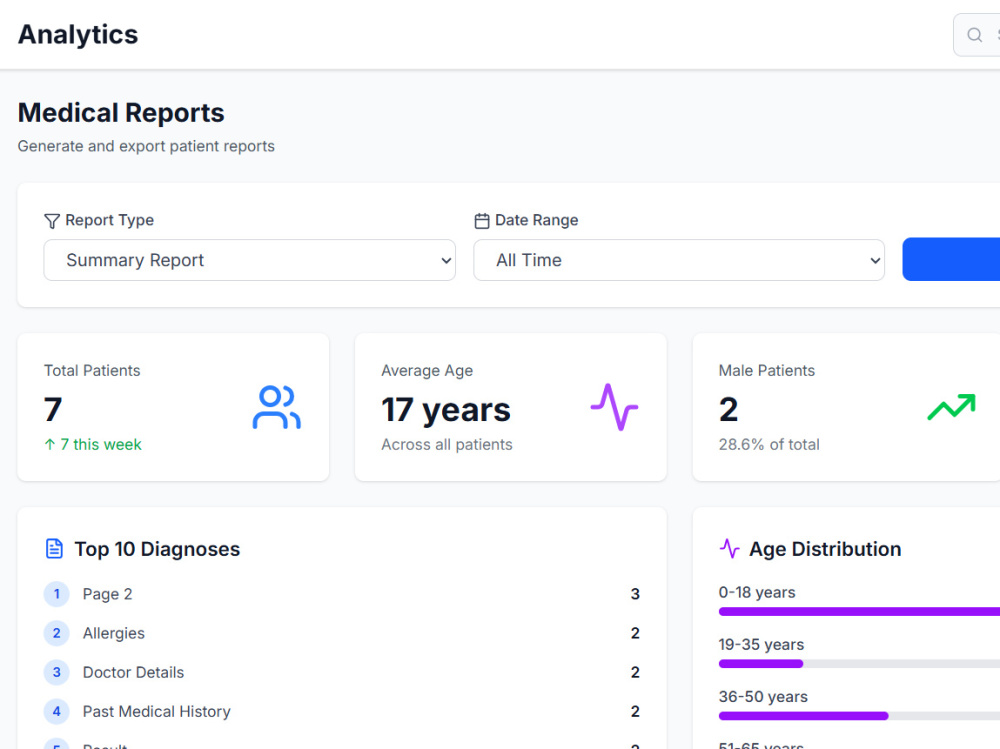Open the Summary Report dropdown
This screenshot has width=1000, height=749.
[249, 260]
